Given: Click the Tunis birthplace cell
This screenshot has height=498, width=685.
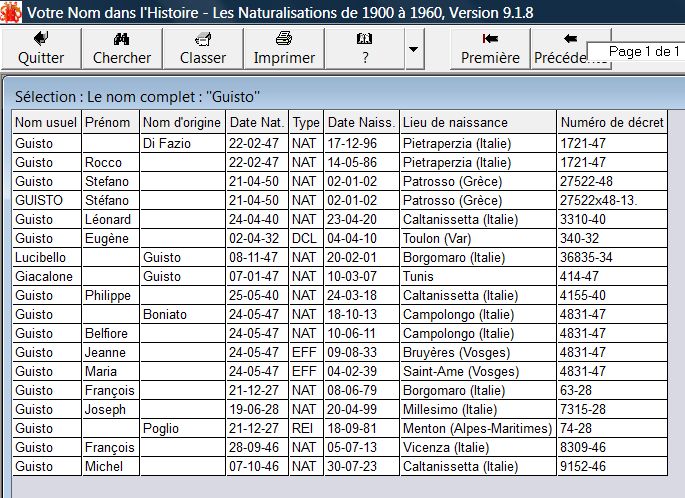Looking at the screenshot, I should click(x=478, y=277).
